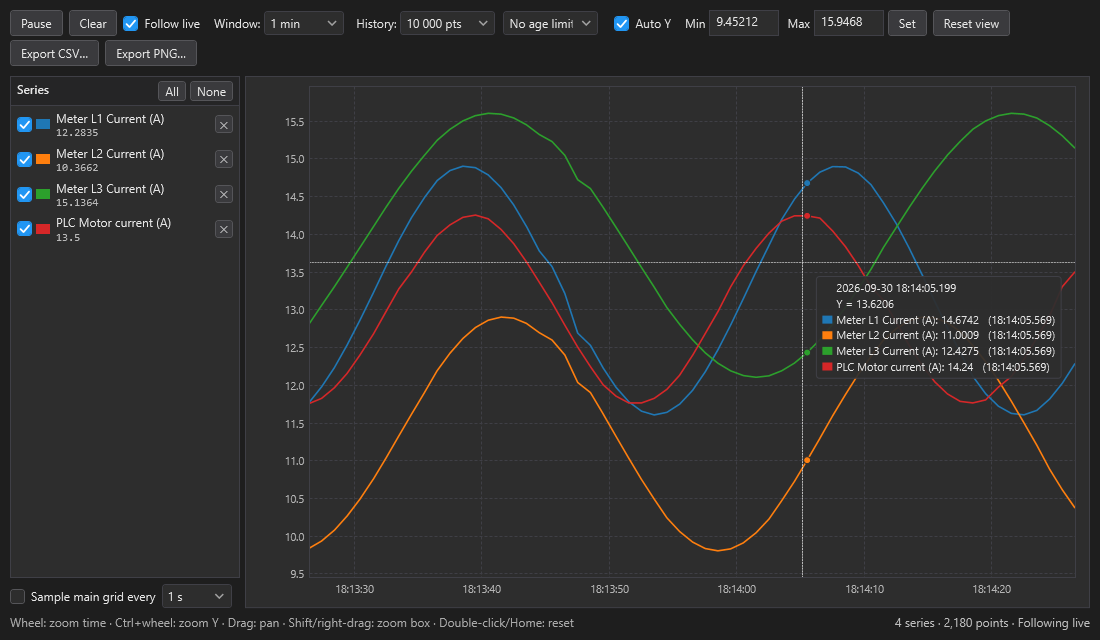Screen dimensions: 1100x640
Task: Save chart via Export PNG button
Action: coord(151,54)
